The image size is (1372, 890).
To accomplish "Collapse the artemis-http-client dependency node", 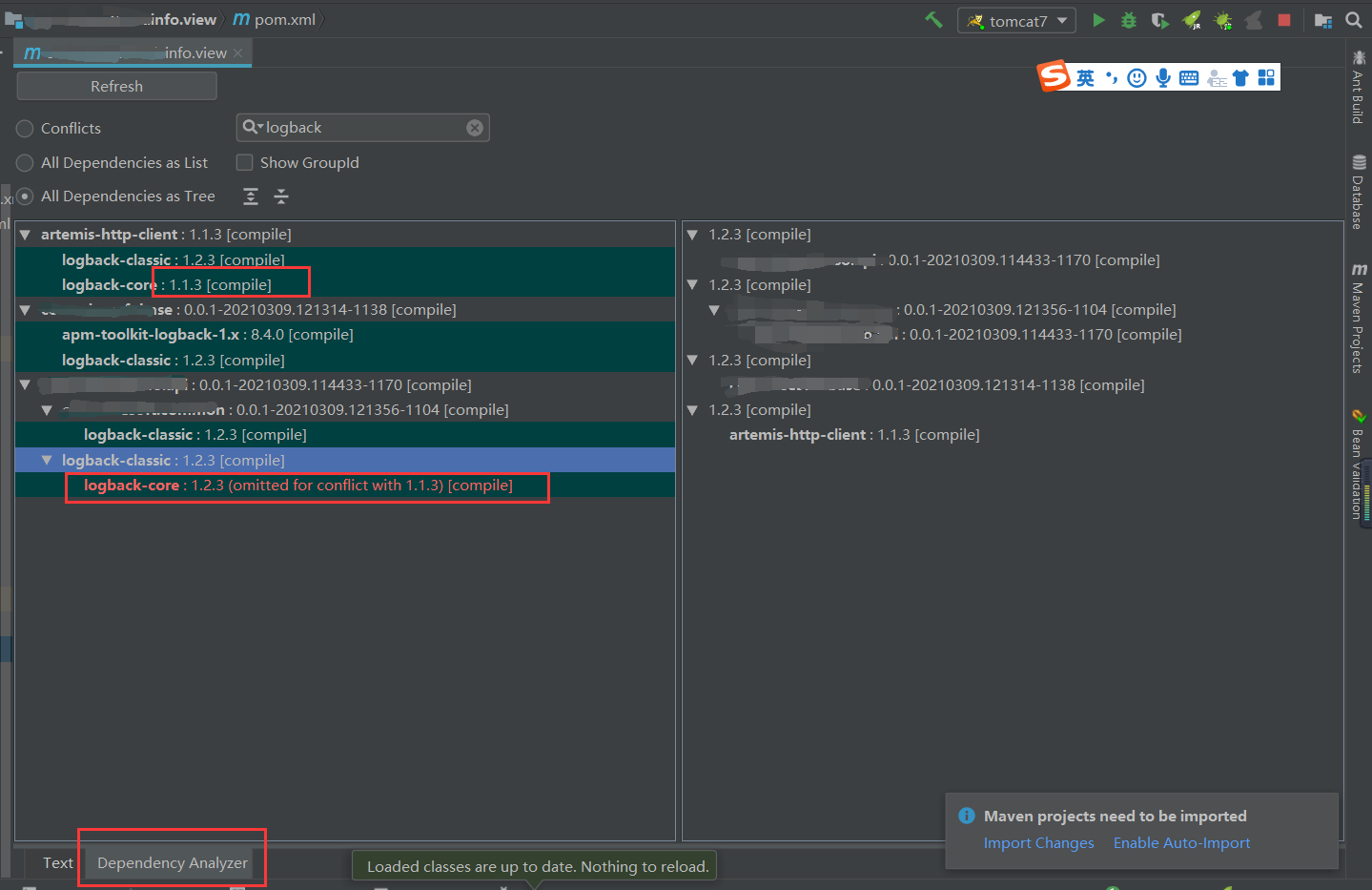I will 25,234.
